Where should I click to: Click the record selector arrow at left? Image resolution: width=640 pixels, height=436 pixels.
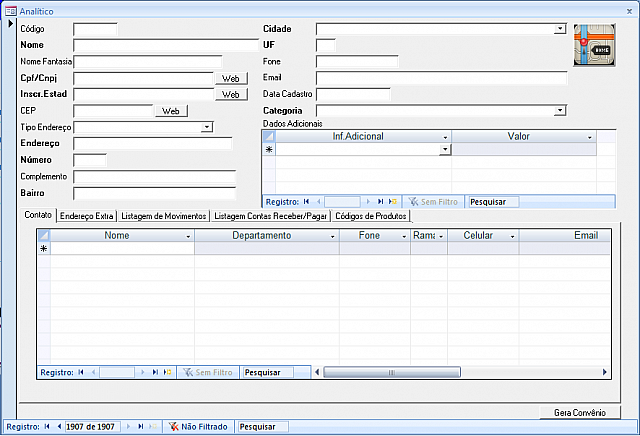pos(11,24)
